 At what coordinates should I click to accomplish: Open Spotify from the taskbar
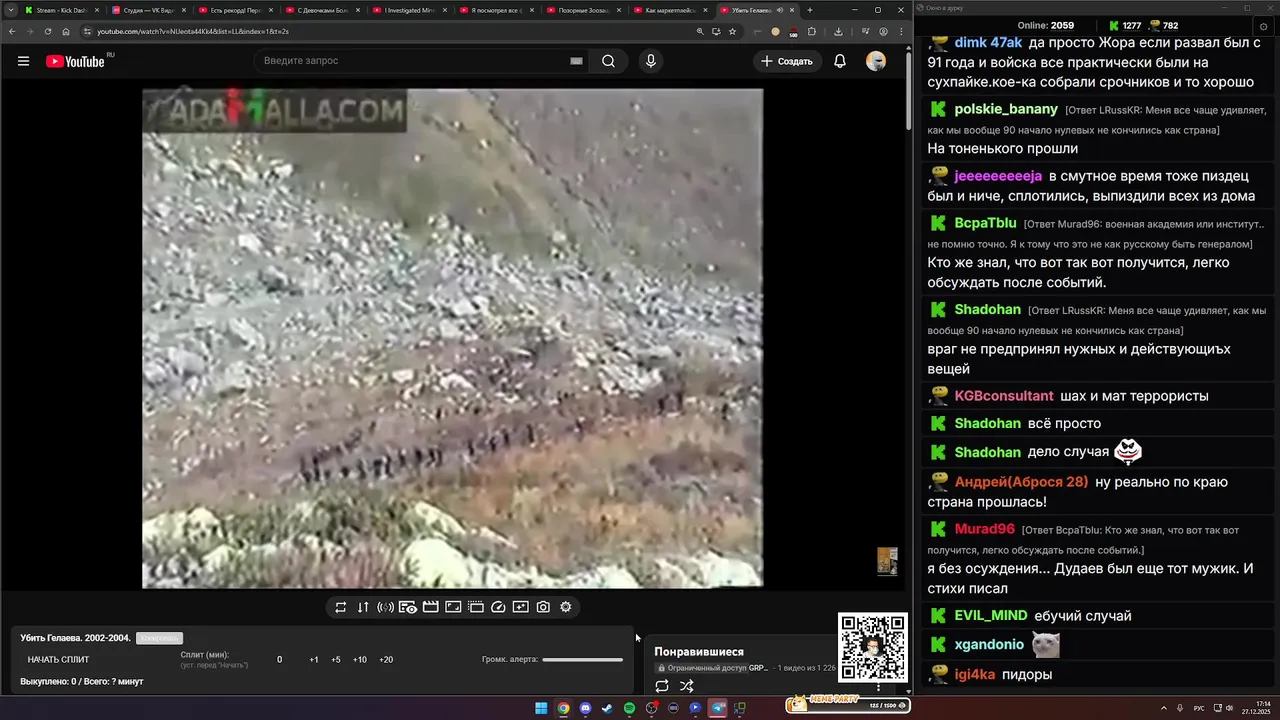(x=629, y=708)
